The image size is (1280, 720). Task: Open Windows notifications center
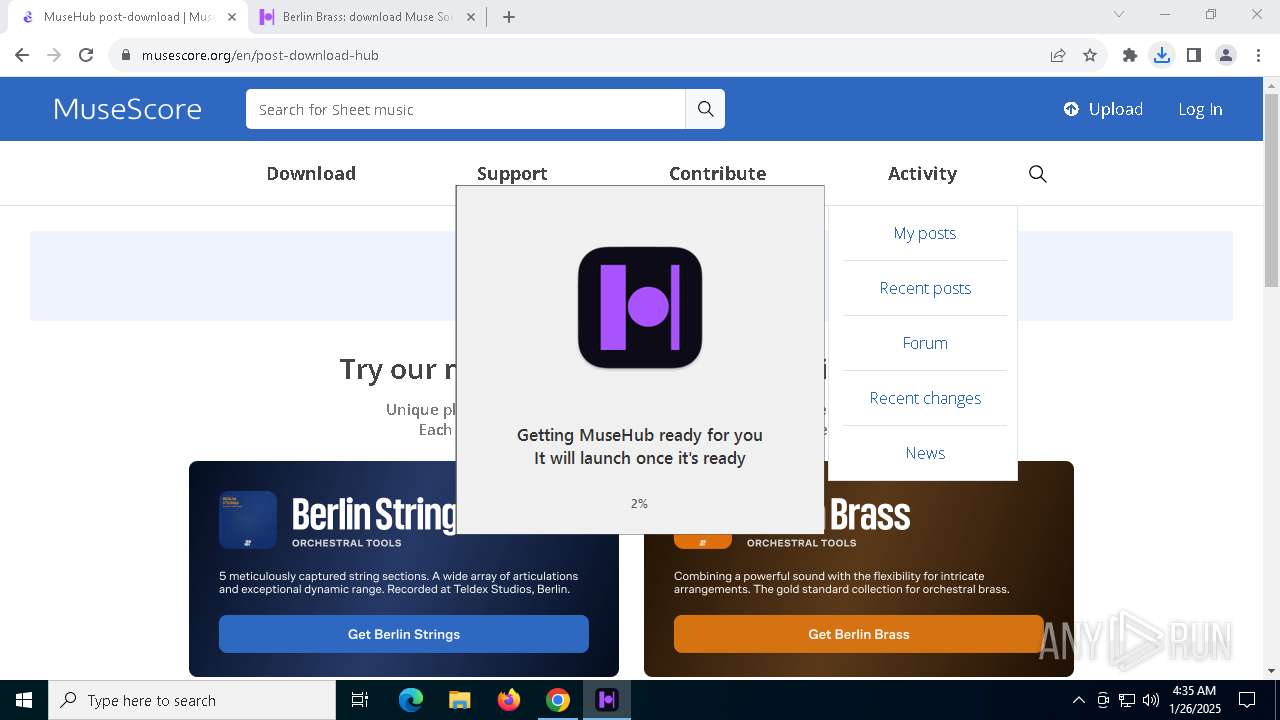pos(1247,700)
